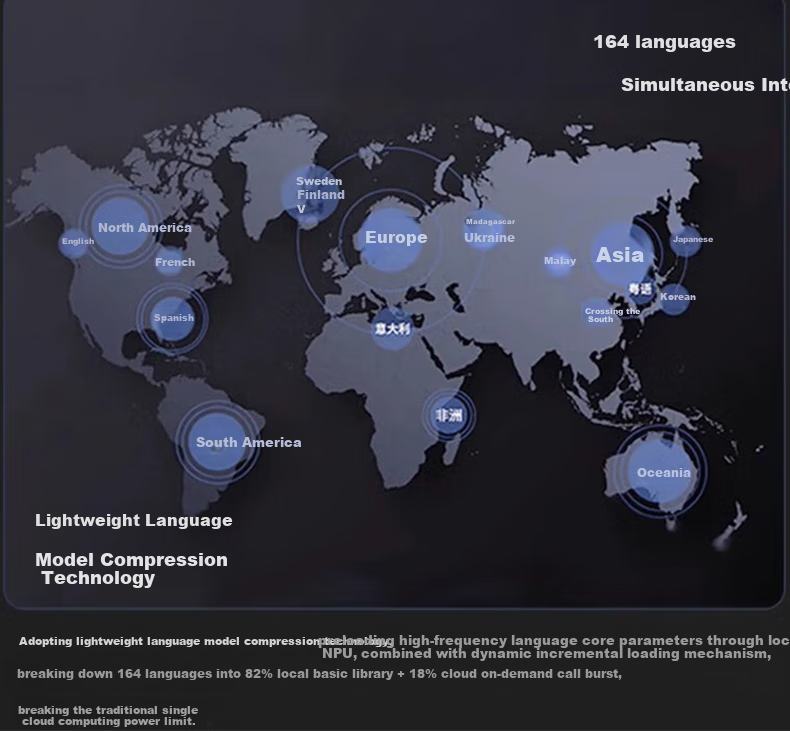Click the 粤语 bubble below Asia

coord(641,289)
